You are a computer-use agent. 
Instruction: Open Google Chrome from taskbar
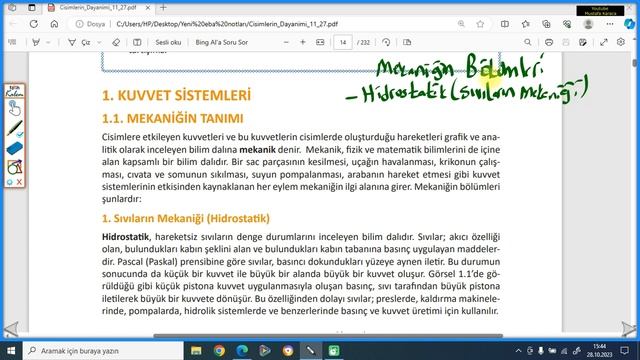coord(219,351)
